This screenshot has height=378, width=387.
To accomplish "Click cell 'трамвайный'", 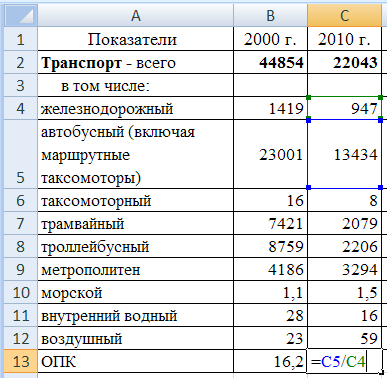I will pos(135,223).
